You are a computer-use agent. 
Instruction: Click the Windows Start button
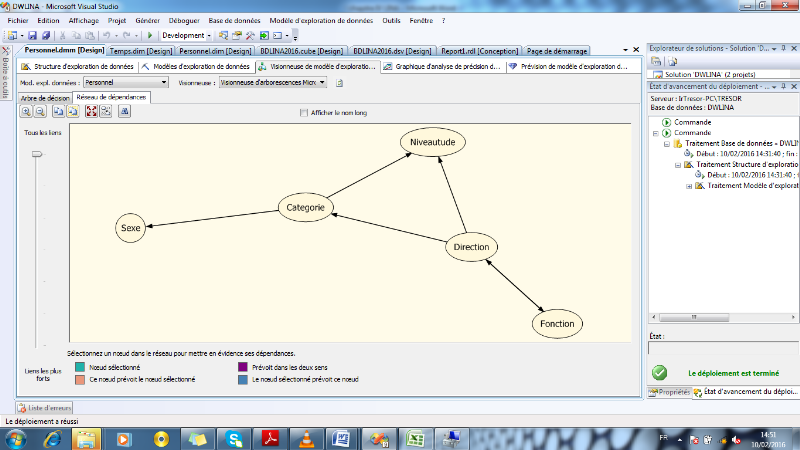tap(15, 439)
